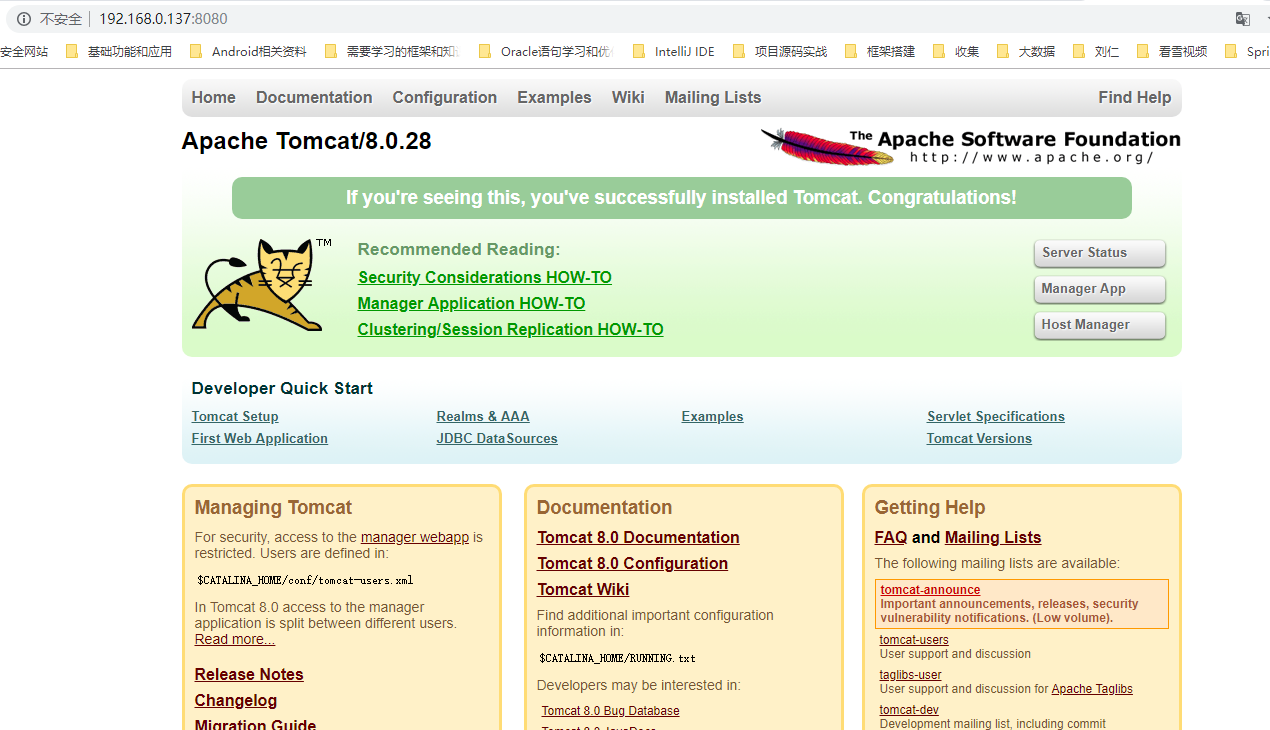Expand the 项目源码实战 bookmark folder
The width and height of the screenshot is (1270, 730).
[780, 51]
